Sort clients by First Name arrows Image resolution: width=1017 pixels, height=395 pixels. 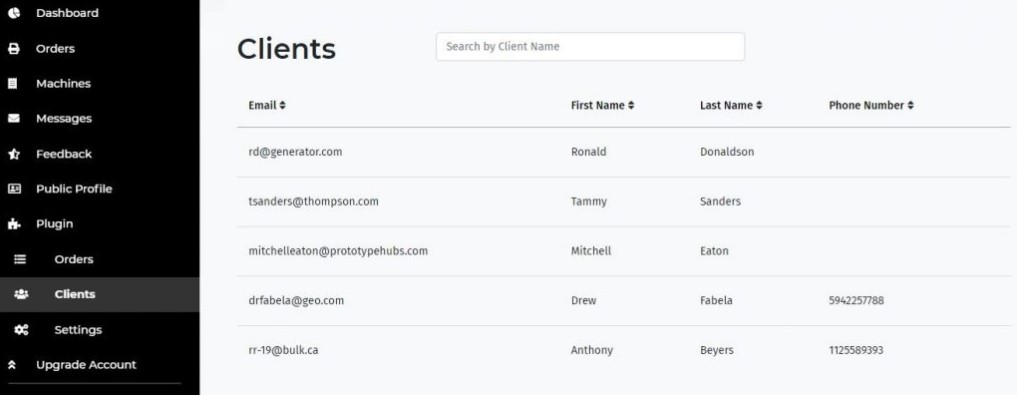(x=631, y=105)
